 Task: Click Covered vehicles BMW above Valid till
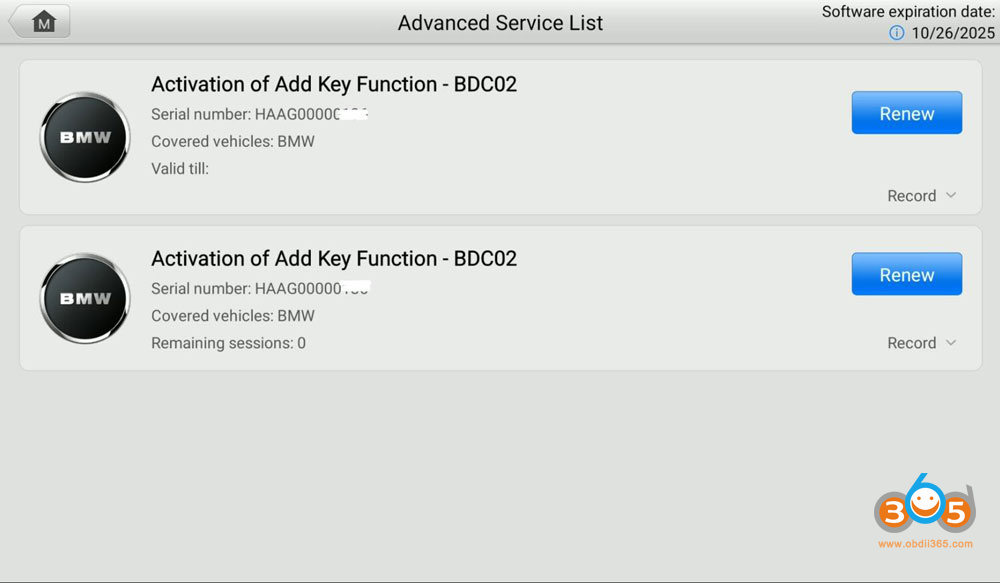pos(233,141)
